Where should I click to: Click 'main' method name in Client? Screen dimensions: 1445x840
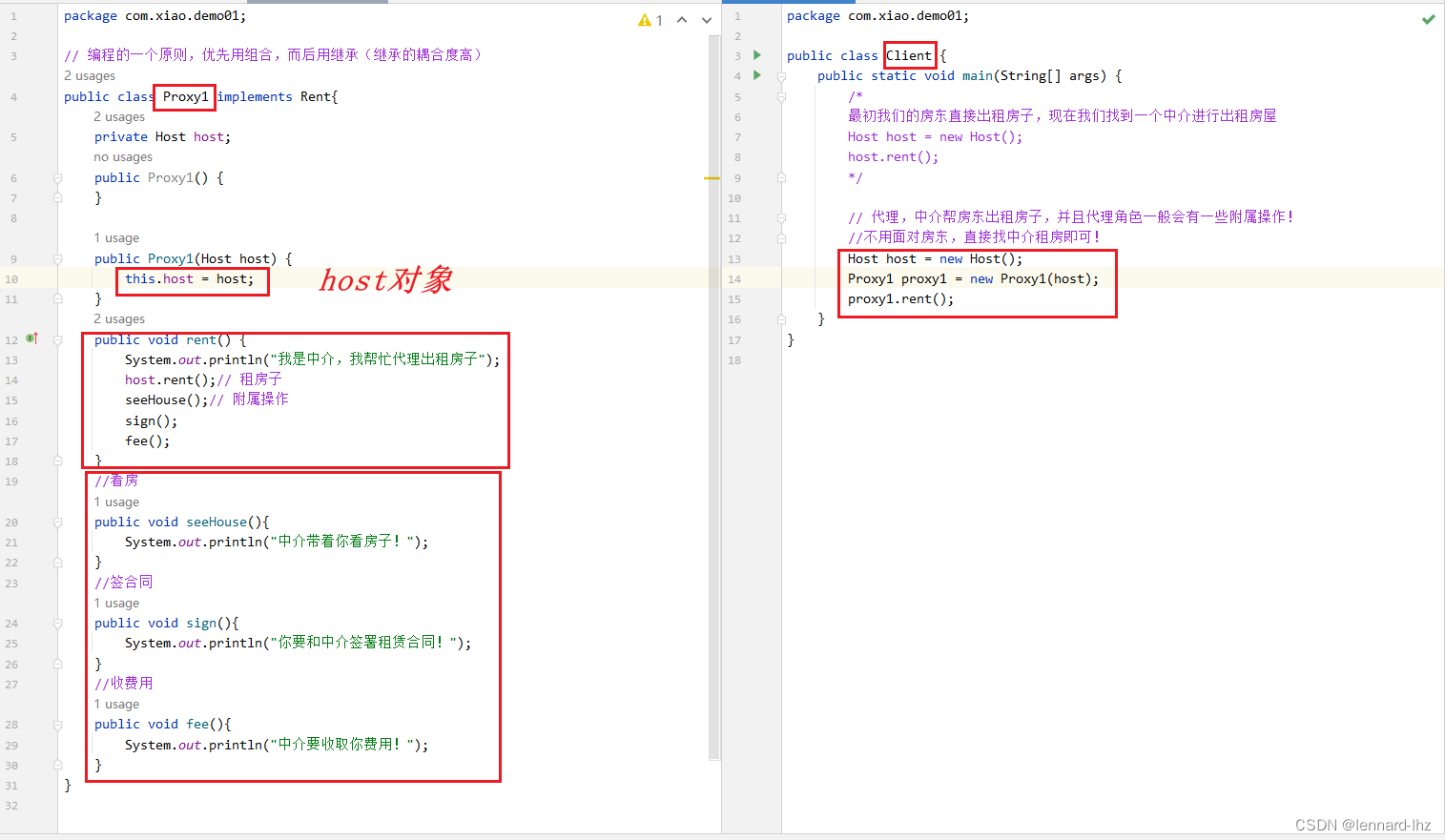click(977, 76)
